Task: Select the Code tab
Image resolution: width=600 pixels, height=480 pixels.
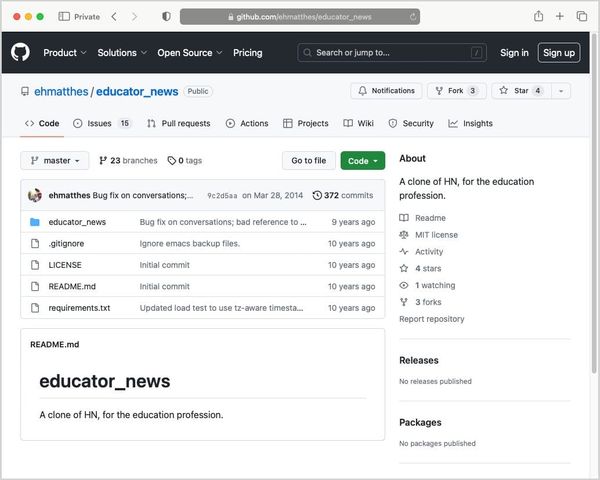Action: [42, 123]
